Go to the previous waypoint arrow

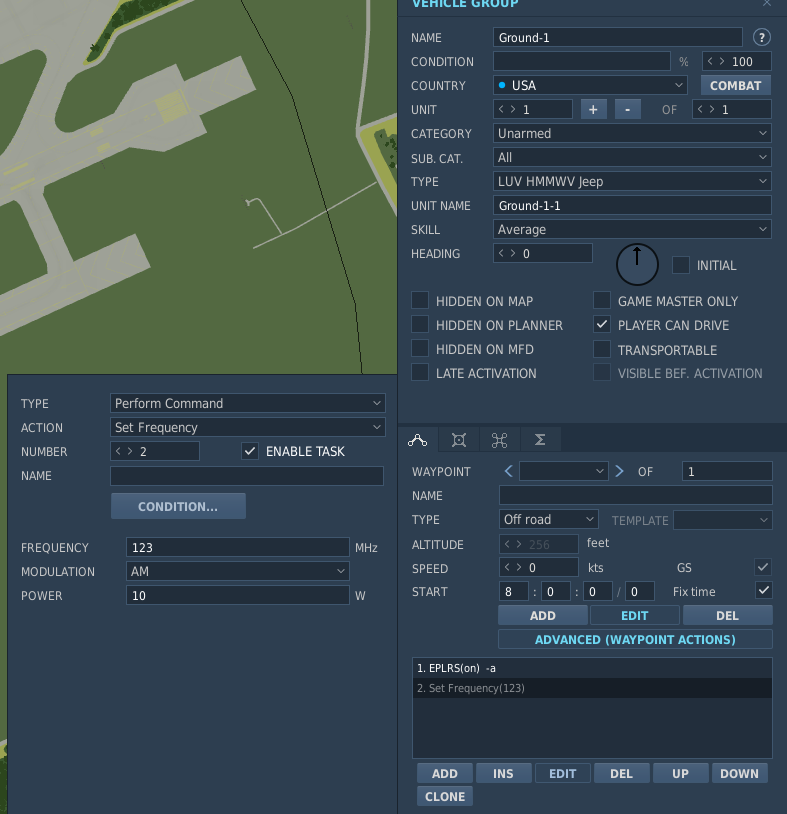coord(509,471)
